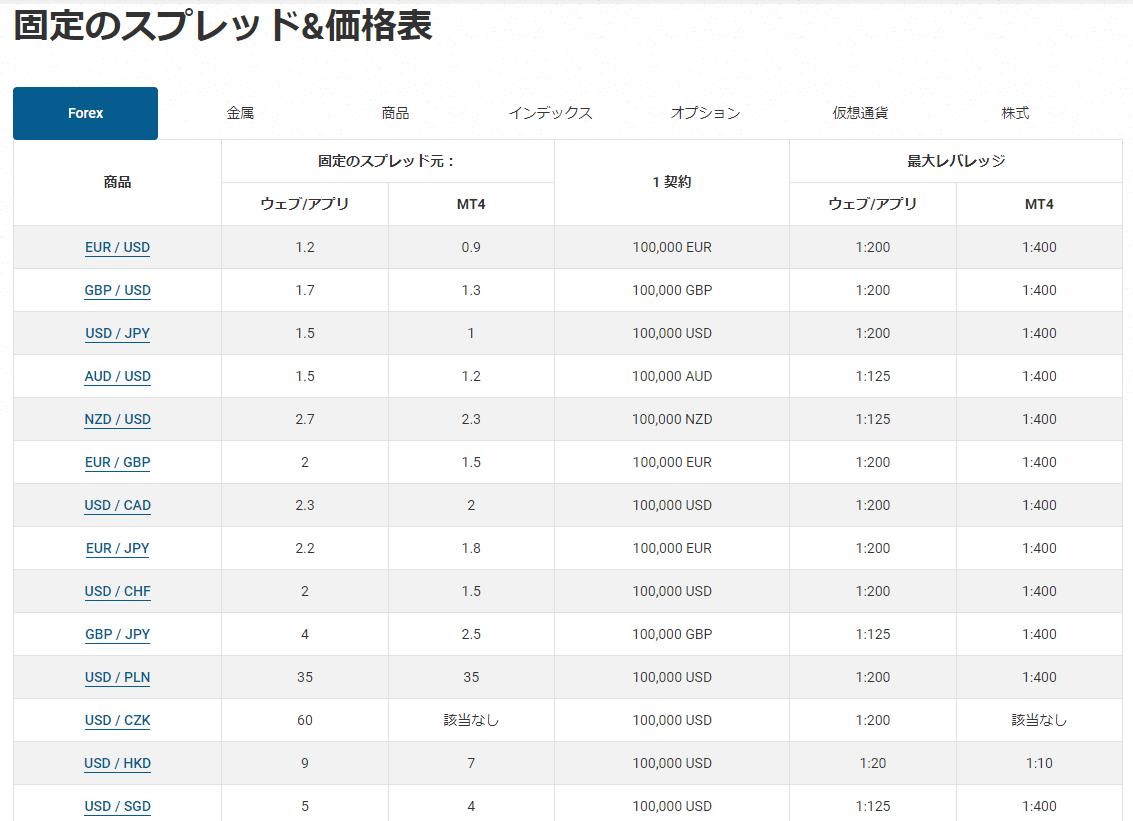Open the GBP / USD link
The image size is (1133, 821).
point(117,291)
